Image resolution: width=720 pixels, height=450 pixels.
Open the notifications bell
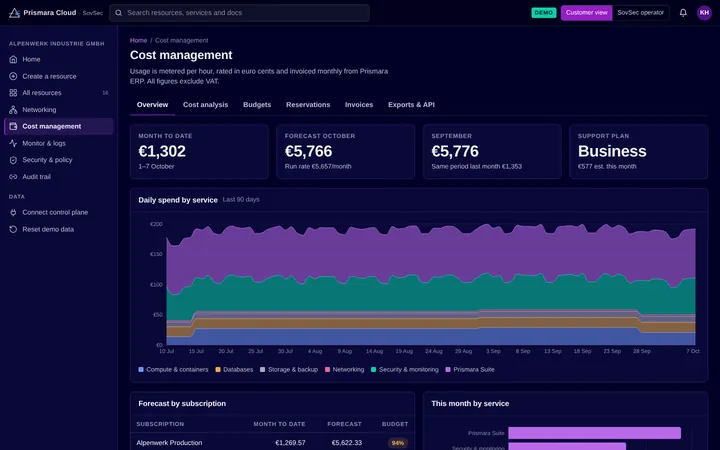click(x=683, y=13)
